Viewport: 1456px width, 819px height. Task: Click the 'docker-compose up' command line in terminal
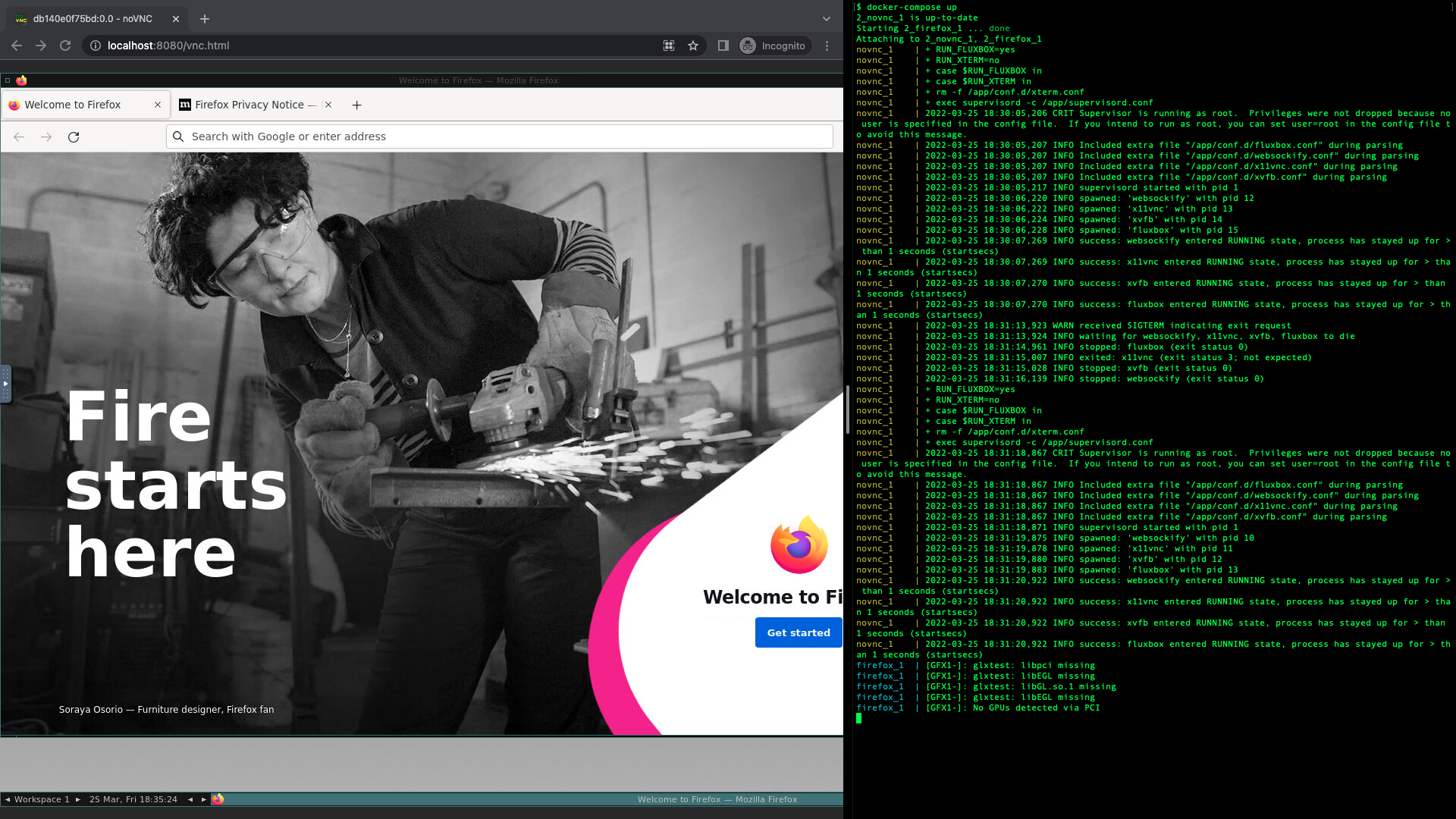[x=912, y=7]
